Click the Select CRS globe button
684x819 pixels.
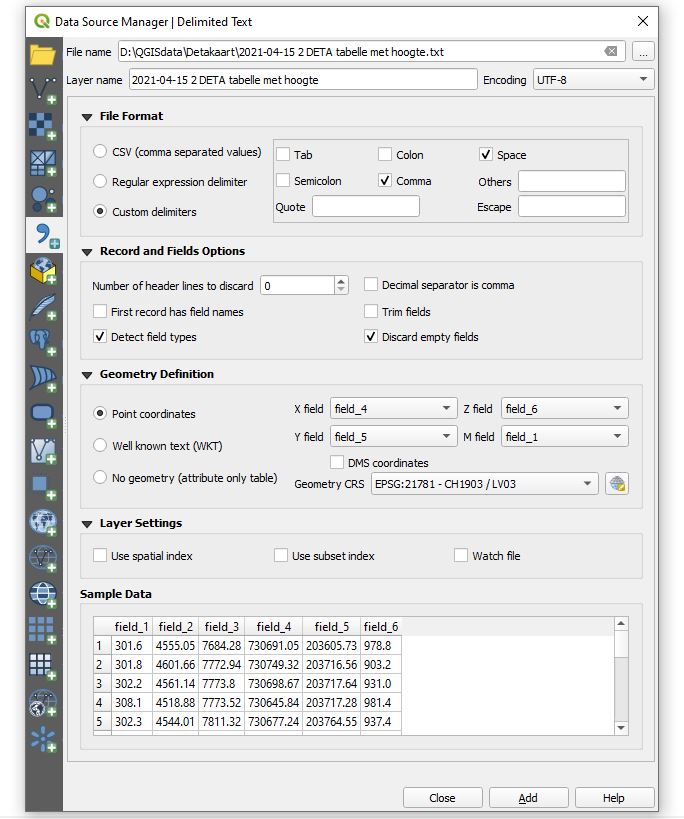(617, 484)
